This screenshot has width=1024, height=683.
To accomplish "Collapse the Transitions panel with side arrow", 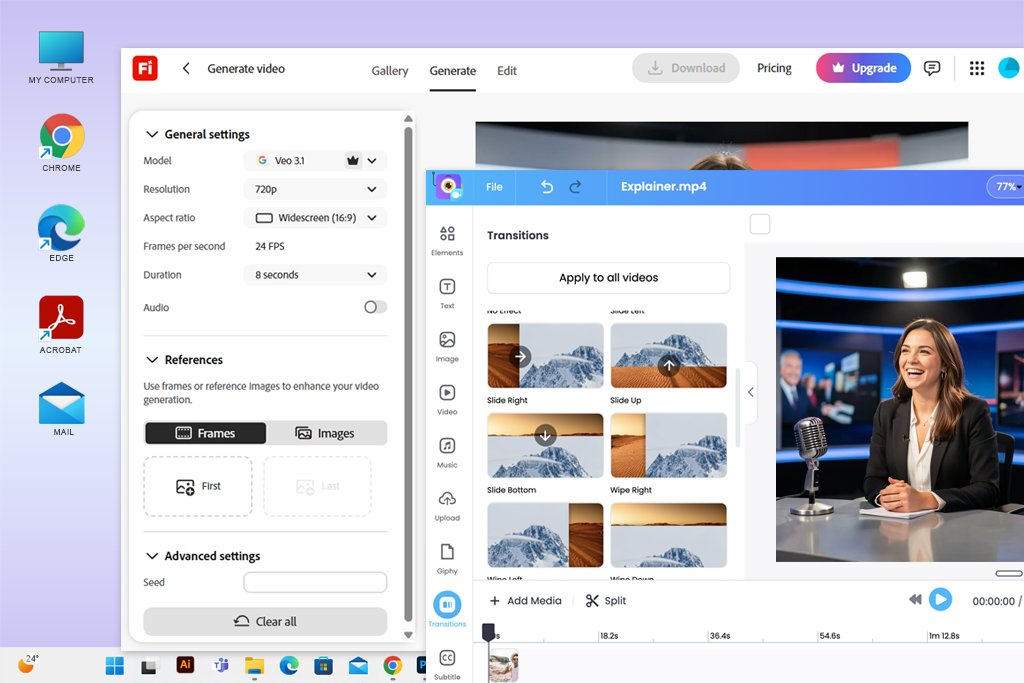I will (750, 392).
